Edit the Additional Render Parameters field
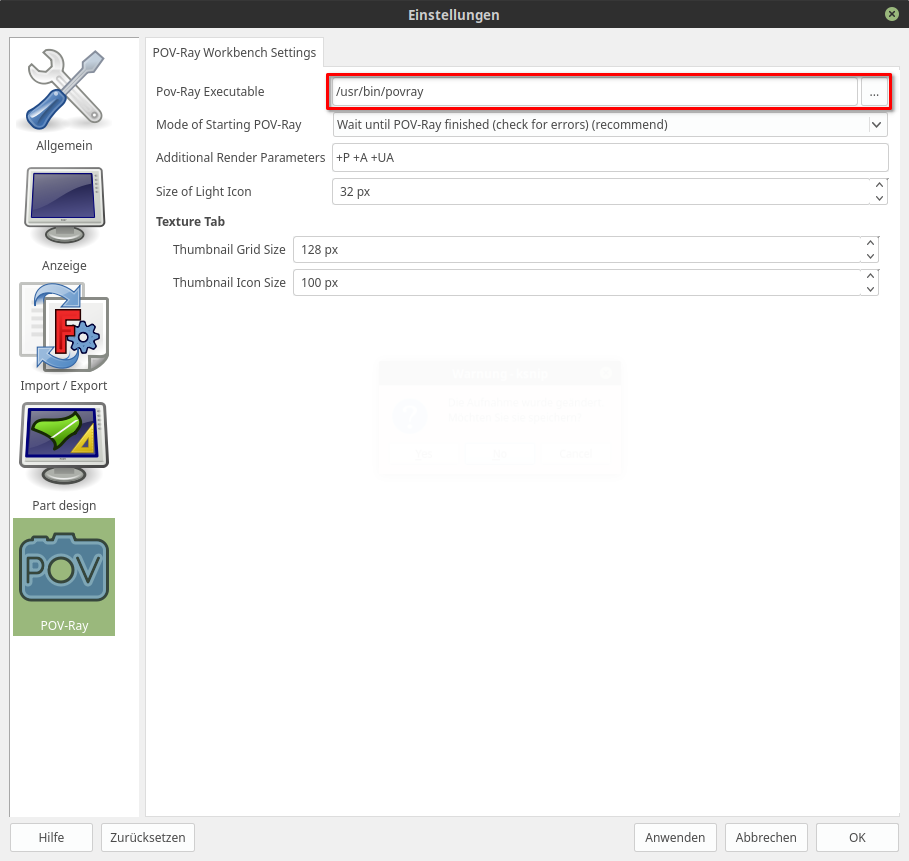 tap(610, 158)
